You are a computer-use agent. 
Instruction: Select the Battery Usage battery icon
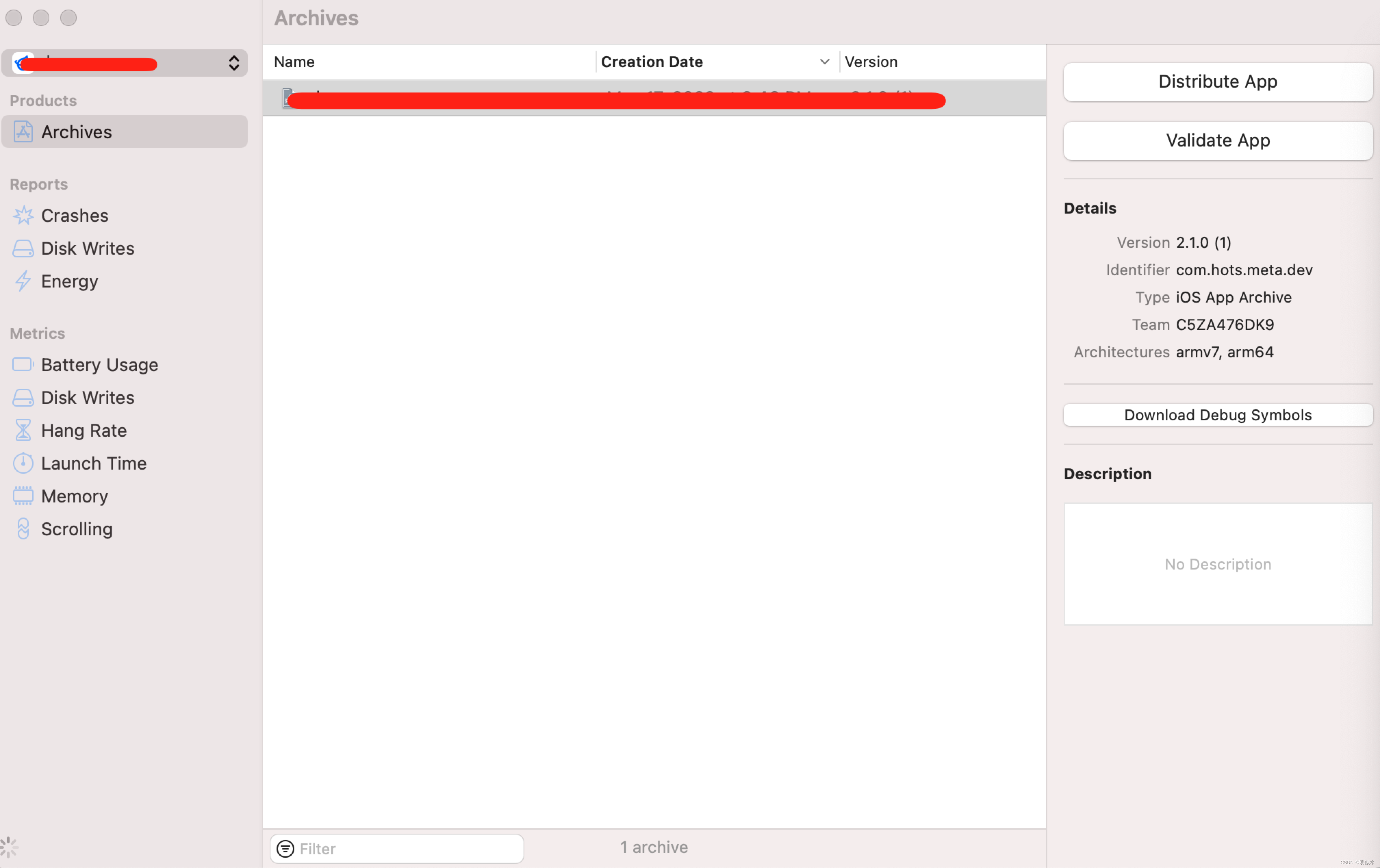coord(23,365)
